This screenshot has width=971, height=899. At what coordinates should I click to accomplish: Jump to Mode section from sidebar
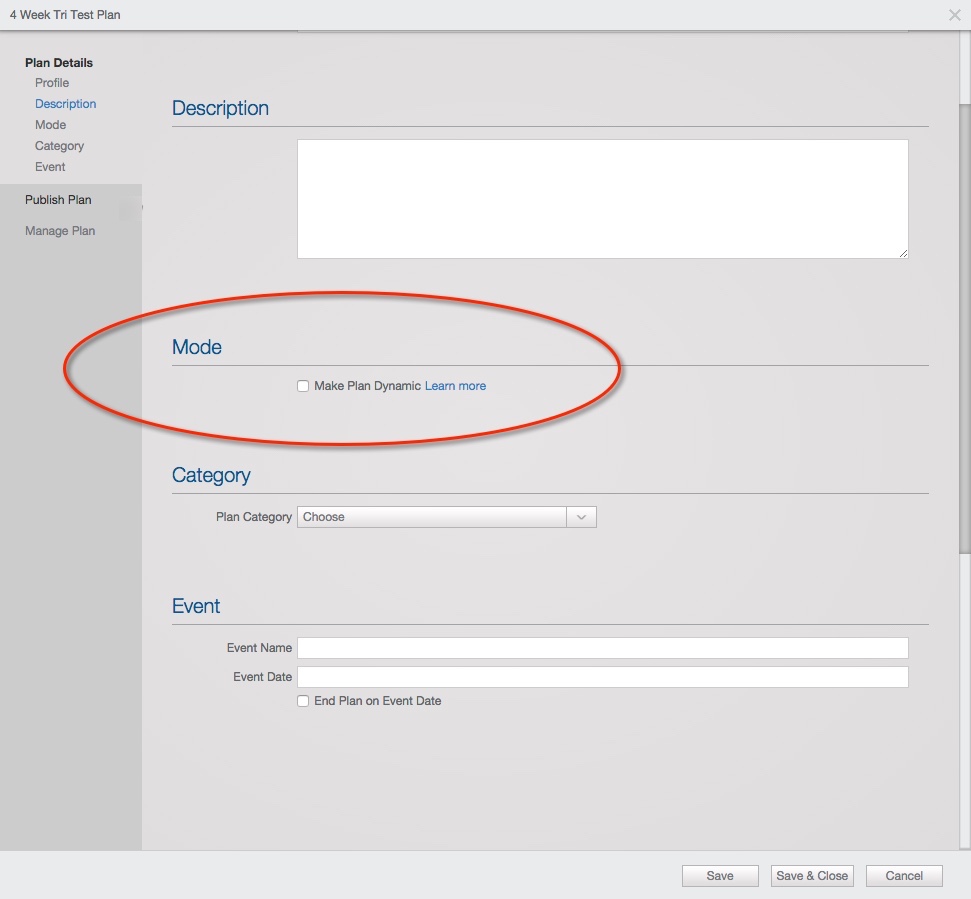(50, 125)
